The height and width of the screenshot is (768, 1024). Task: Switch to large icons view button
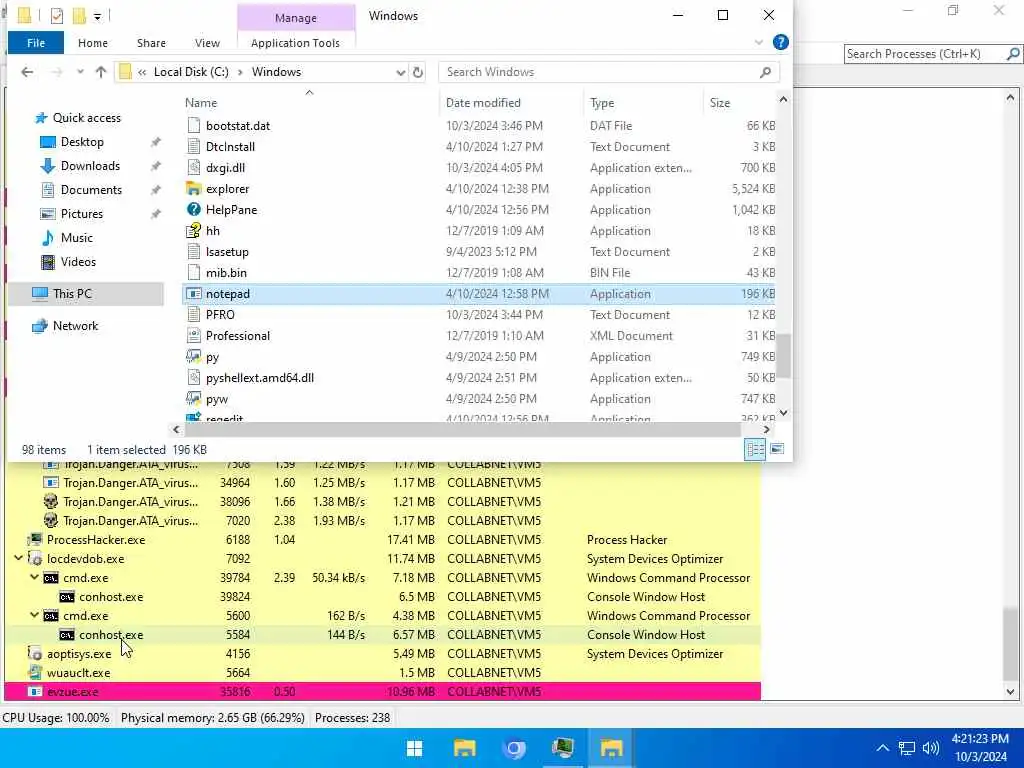point(777,449)
